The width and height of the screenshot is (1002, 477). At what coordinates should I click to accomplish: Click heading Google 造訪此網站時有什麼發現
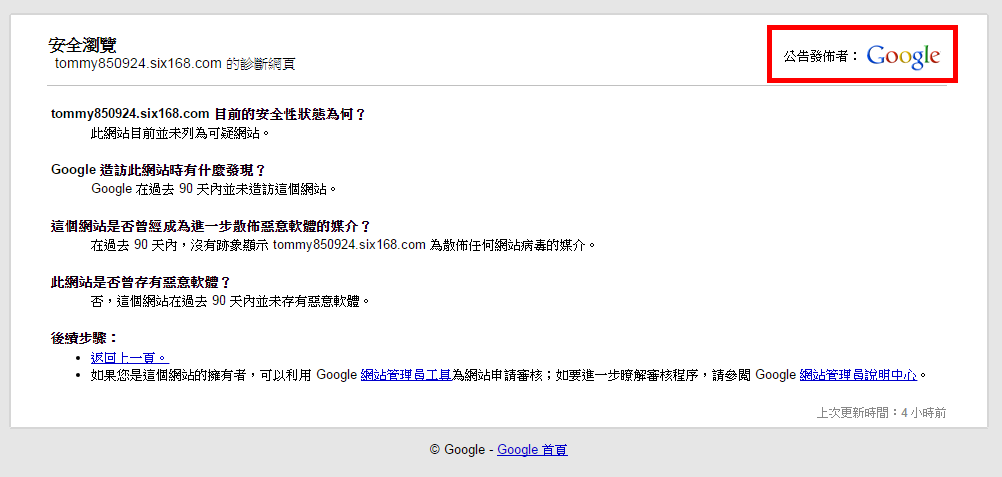(158, 171)
